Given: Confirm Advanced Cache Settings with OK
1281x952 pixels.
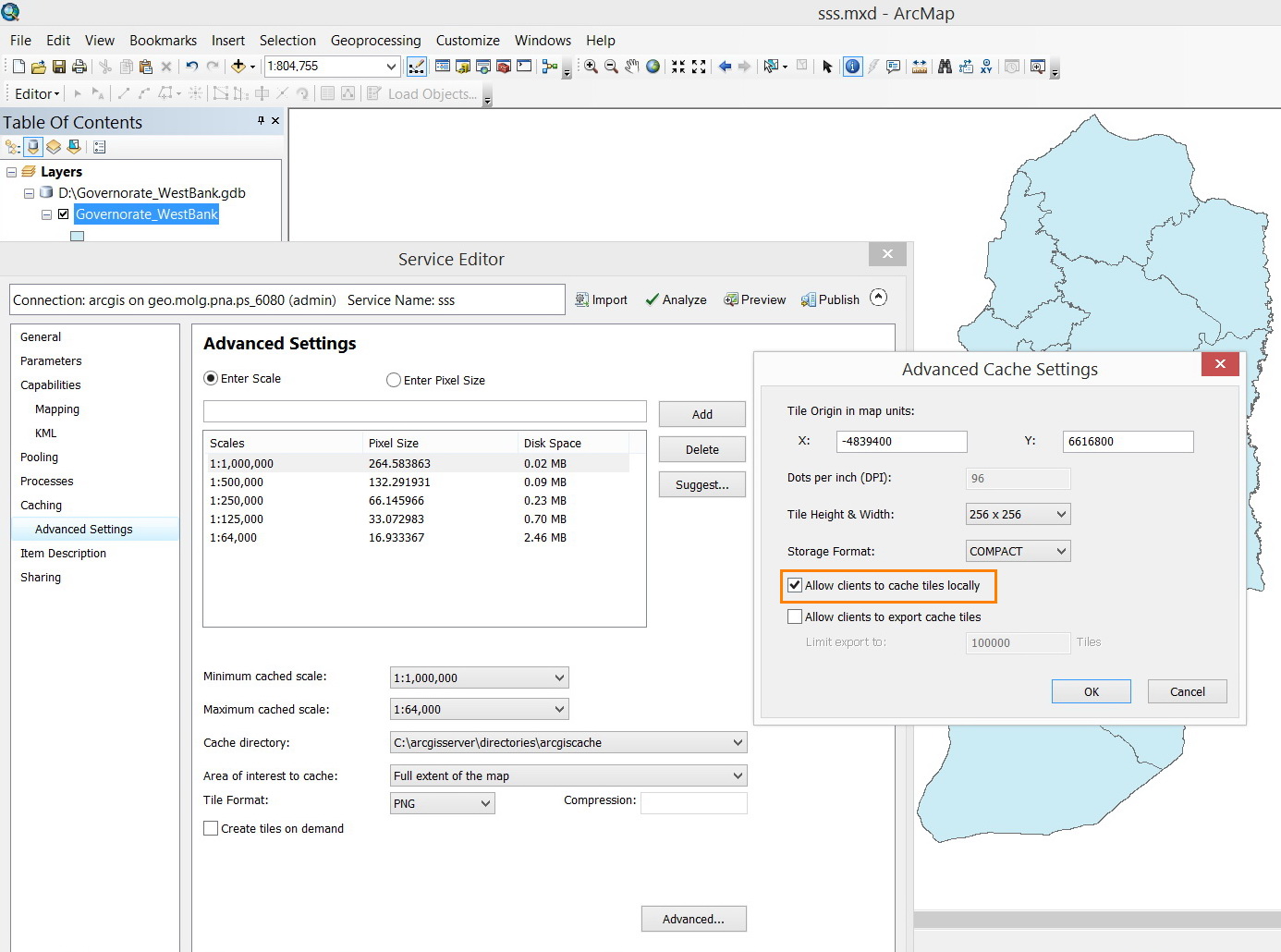Looking at the screenshot, I should (1092, 691).
